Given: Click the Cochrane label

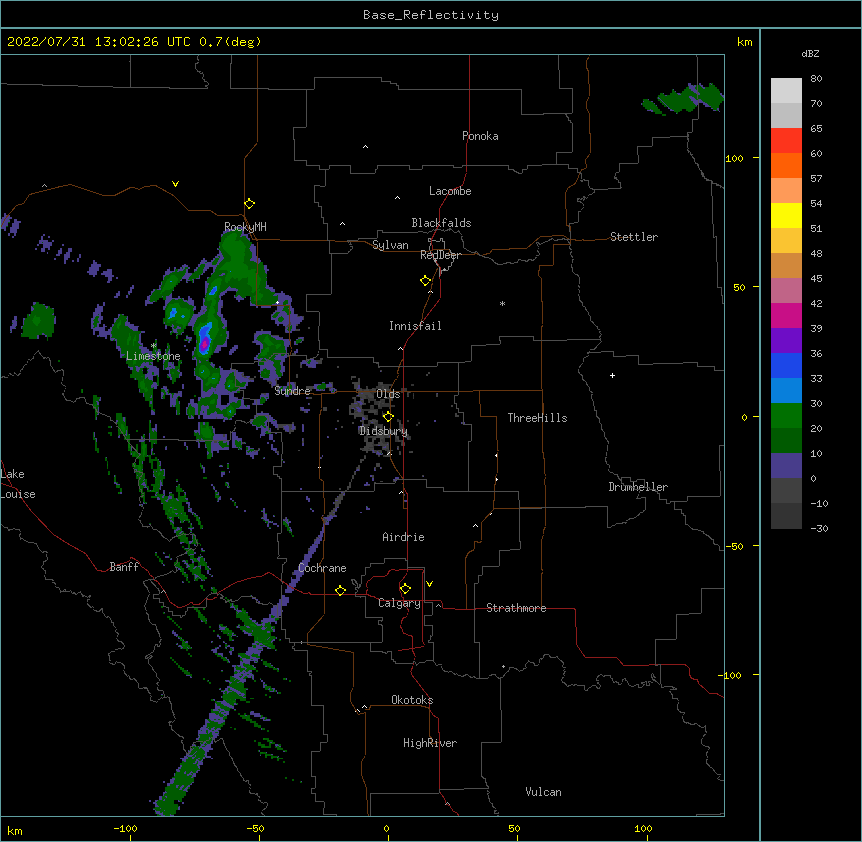Looking at the screenshot, I should pyautogui.click(x=322, y=568).
